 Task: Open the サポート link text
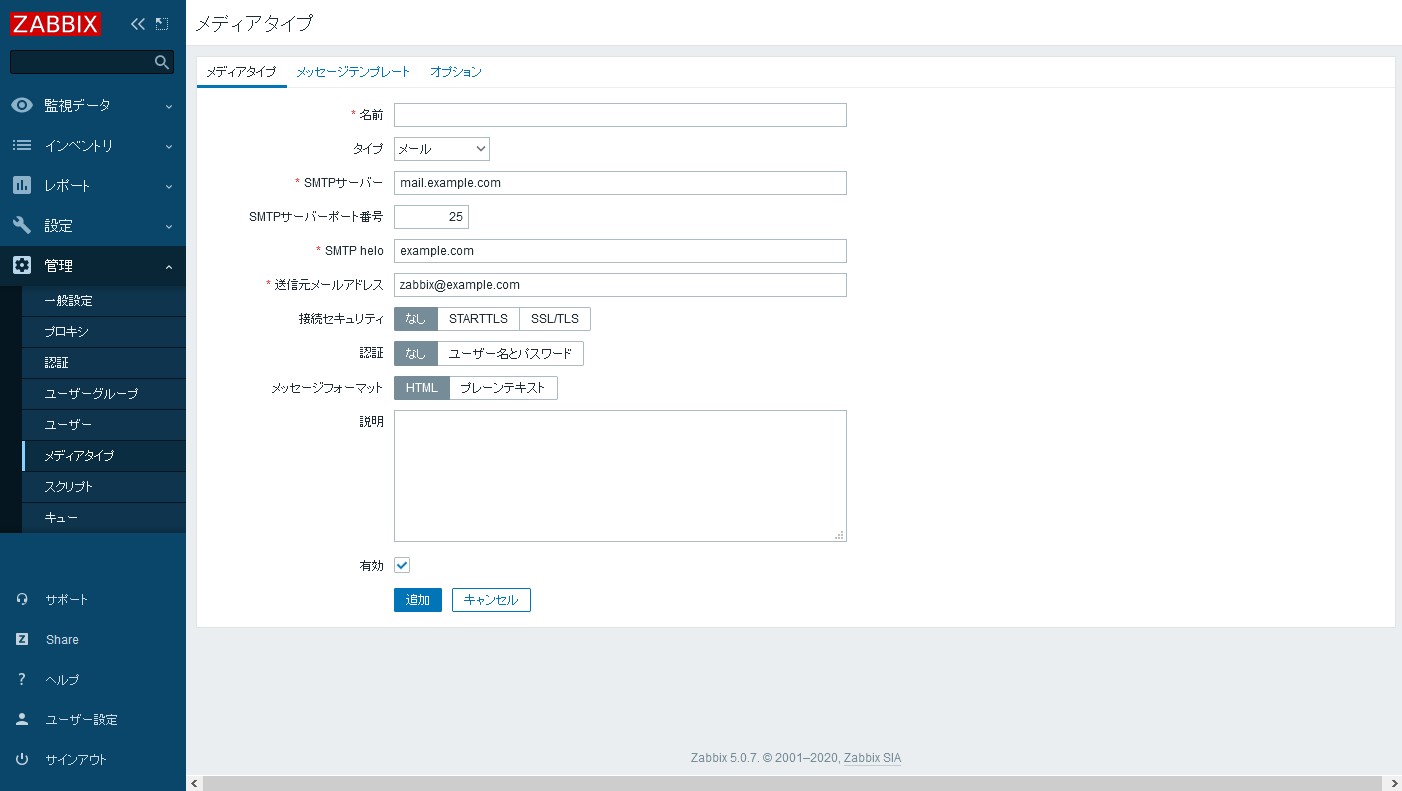click(x=67, y=600)
